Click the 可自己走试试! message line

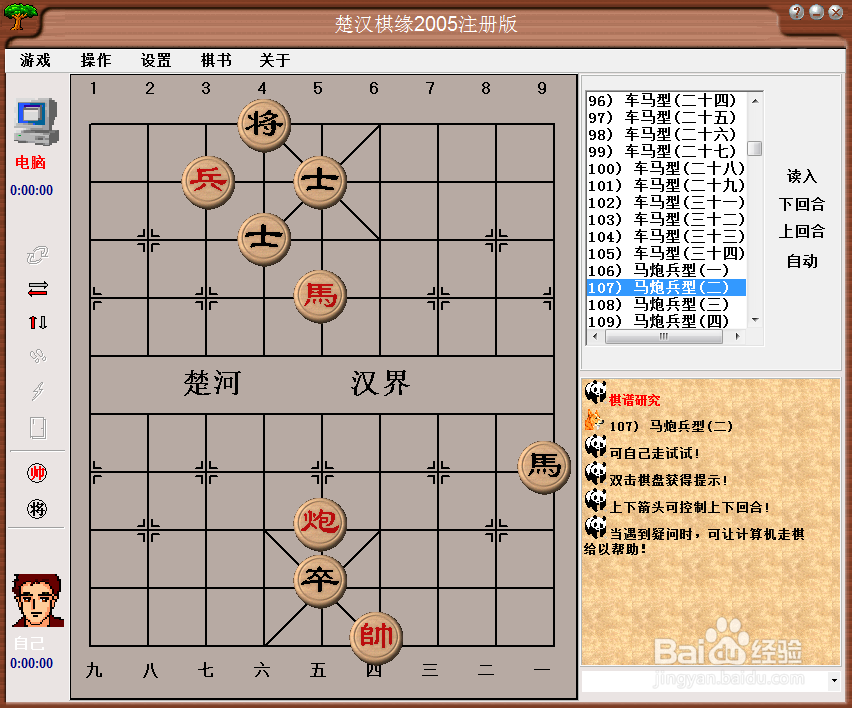tap(654, 453)
